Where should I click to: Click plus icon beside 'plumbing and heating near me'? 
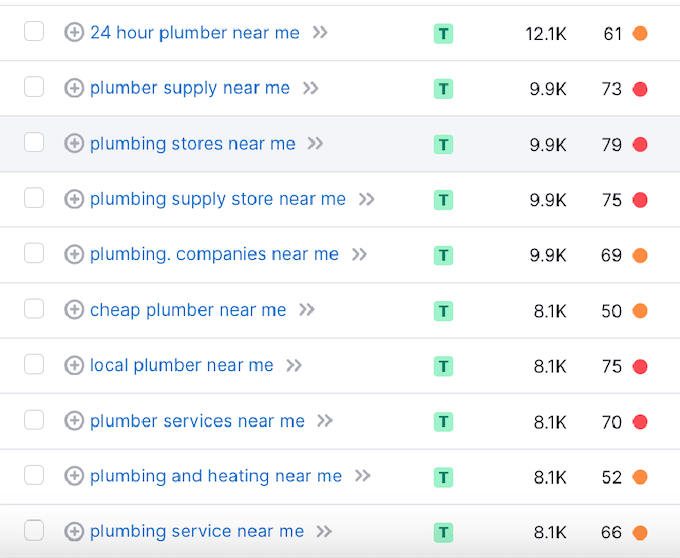(x=74, y=476)
